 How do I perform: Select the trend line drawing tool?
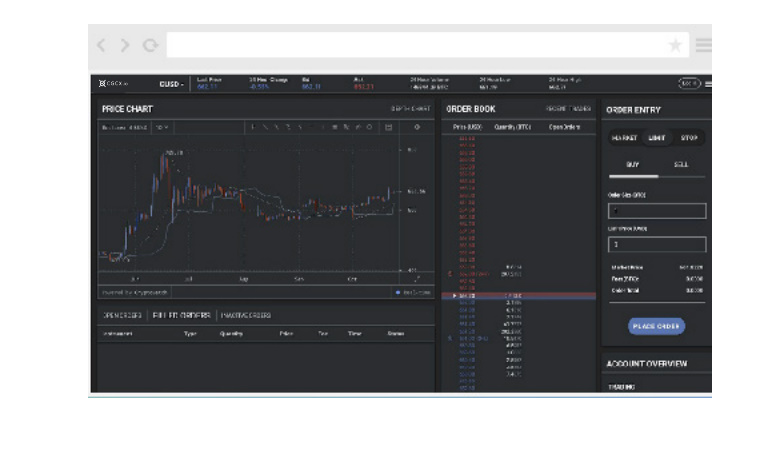265,127
